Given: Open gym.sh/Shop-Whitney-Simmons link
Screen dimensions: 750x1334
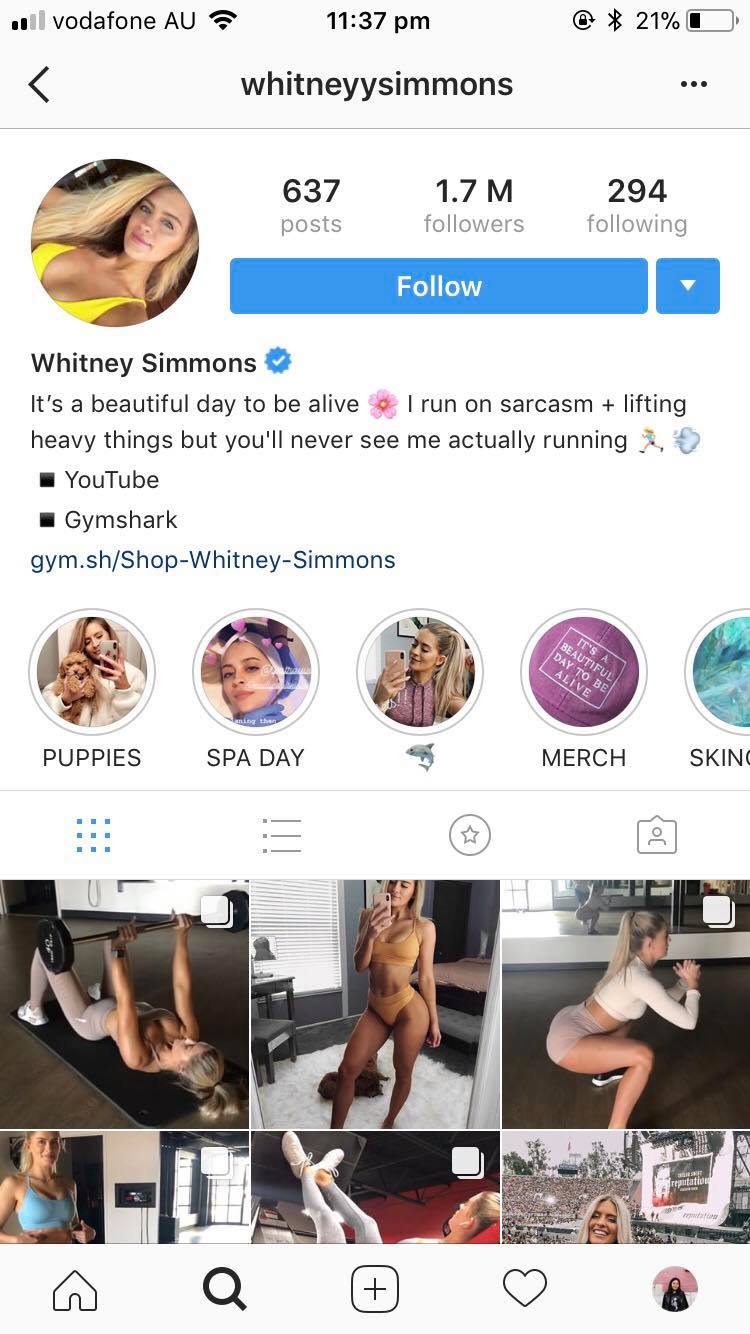Looking at the screenshot, I should pos(213,560).
